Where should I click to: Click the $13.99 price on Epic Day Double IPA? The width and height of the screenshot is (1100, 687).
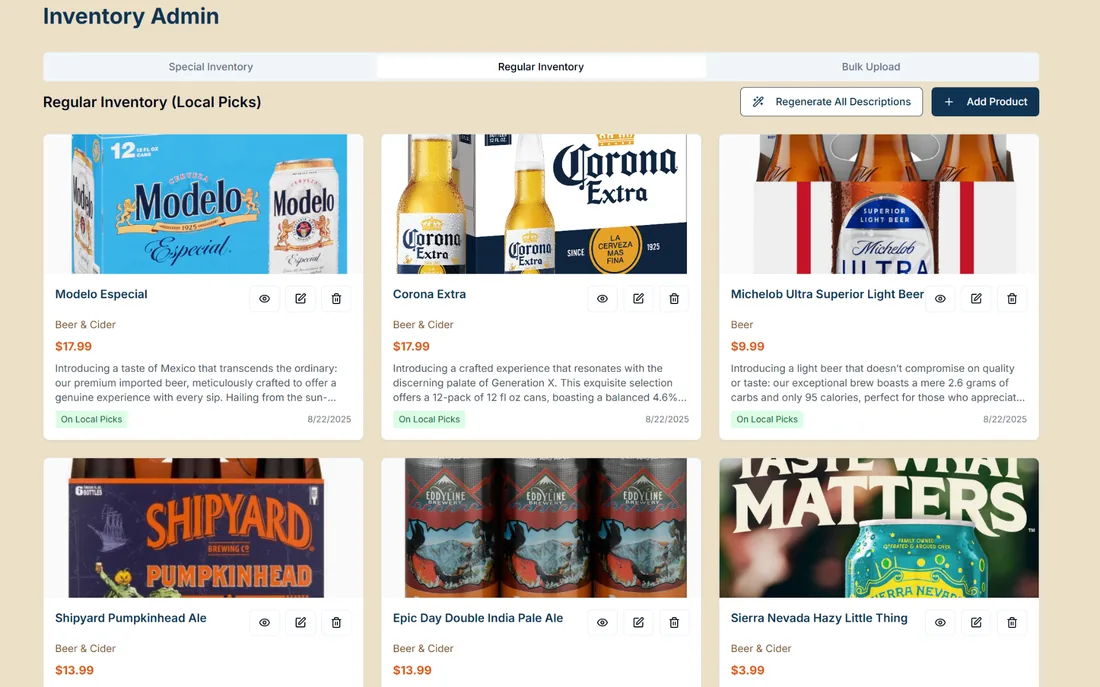412,670
